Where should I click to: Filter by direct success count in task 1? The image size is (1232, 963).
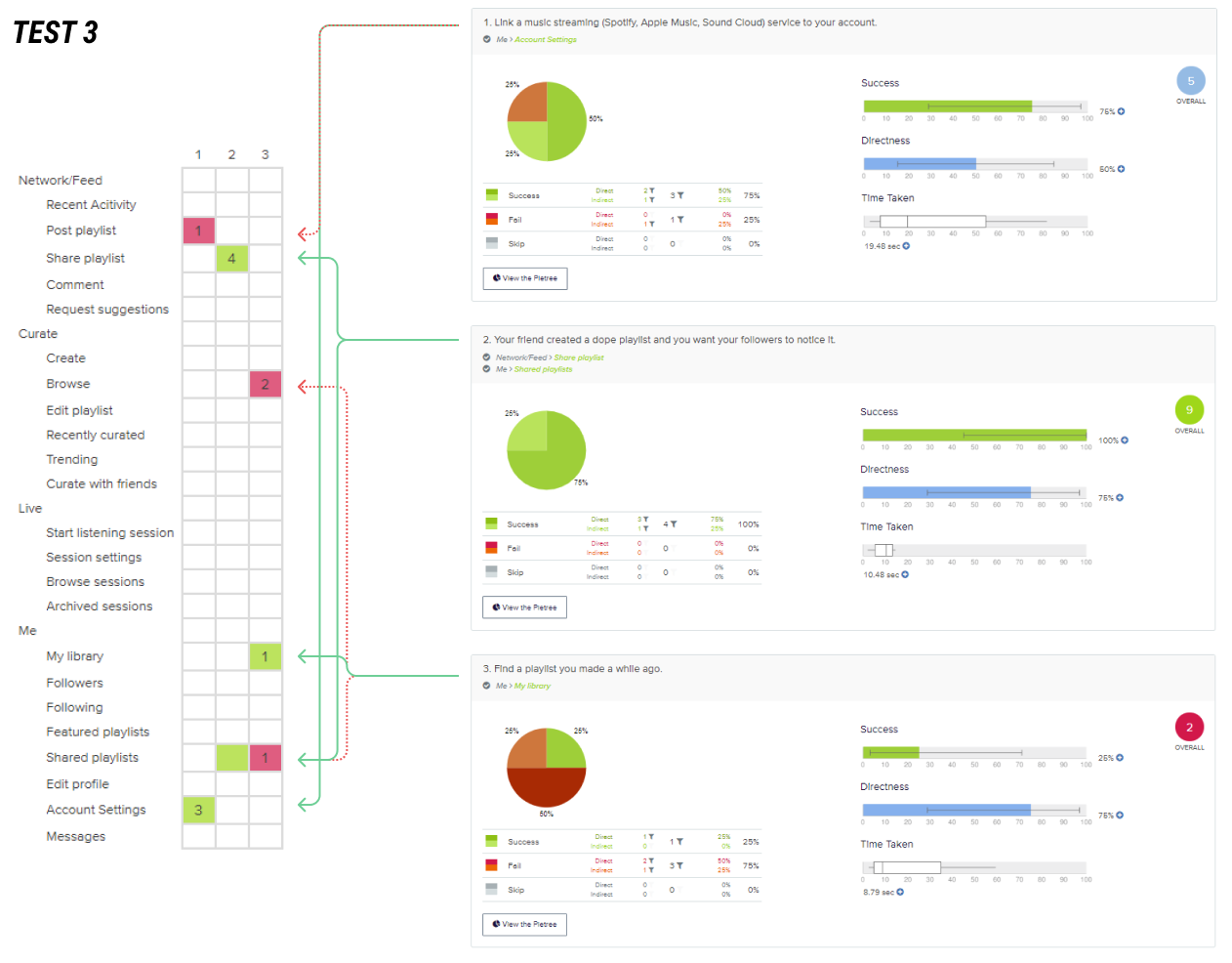pyautogui.click(x=652, y=191)
